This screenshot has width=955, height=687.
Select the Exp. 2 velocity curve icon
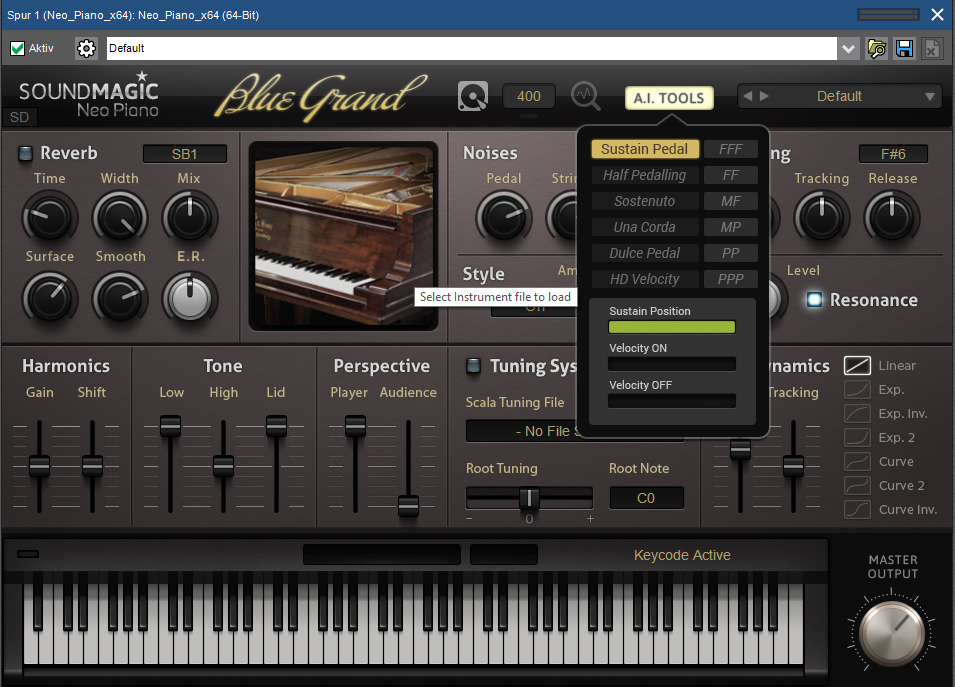click(x=857, y=437)
